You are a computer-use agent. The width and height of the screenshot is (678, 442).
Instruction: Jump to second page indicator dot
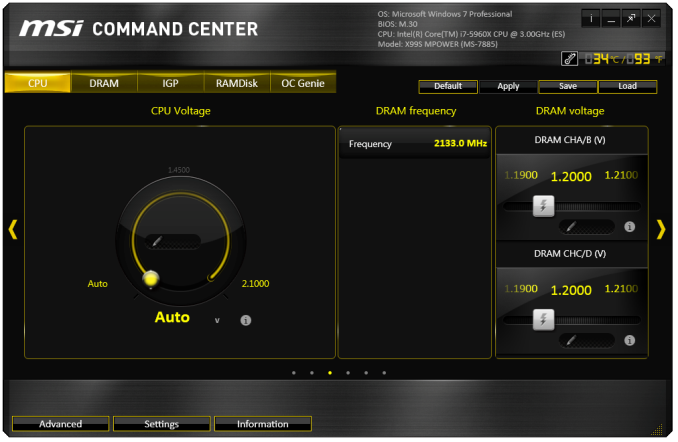click(x=312, y=373)
